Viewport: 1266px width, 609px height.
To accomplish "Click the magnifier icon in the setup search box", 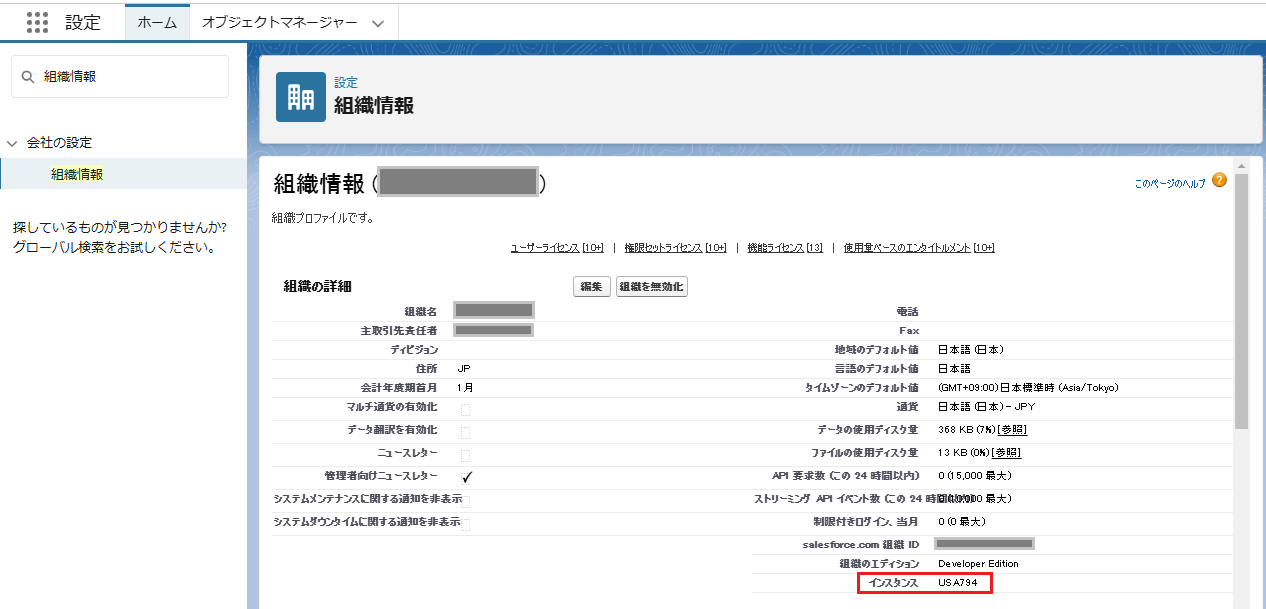I will click(x=28, y=76).
